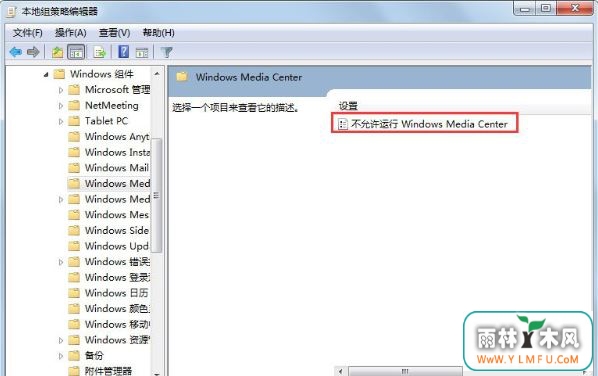Expand the 备份 tree node

tap(61, 355)
